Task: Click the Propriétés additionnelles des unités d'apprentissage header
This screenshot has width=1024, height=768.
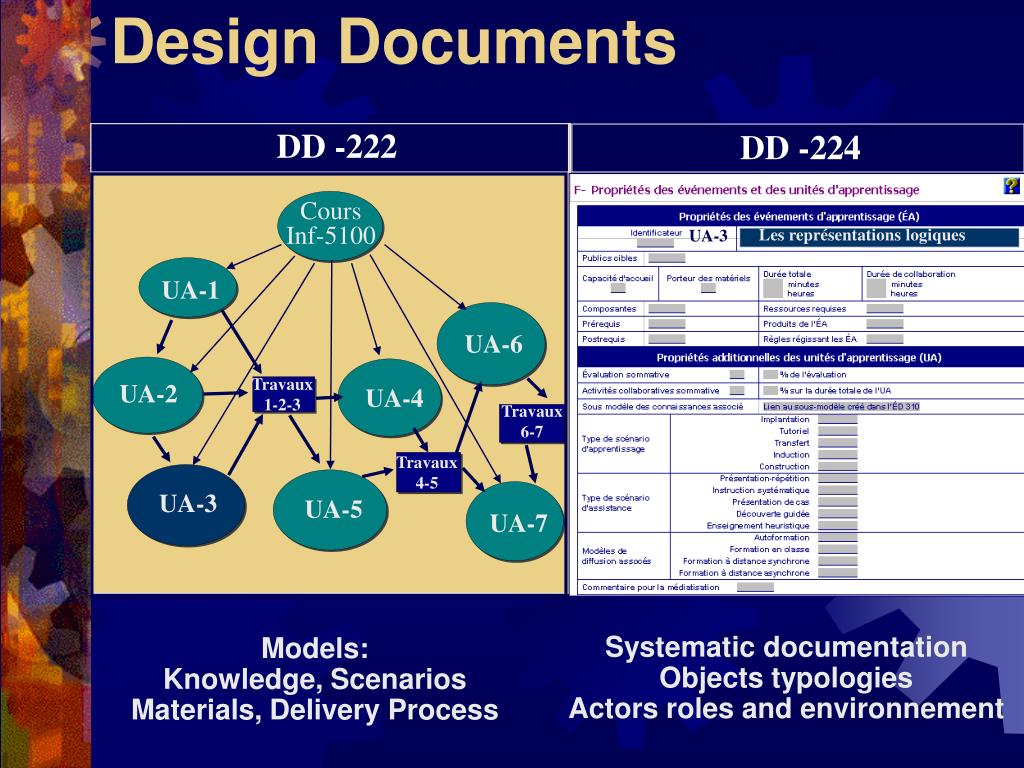Action: (799, 357)
